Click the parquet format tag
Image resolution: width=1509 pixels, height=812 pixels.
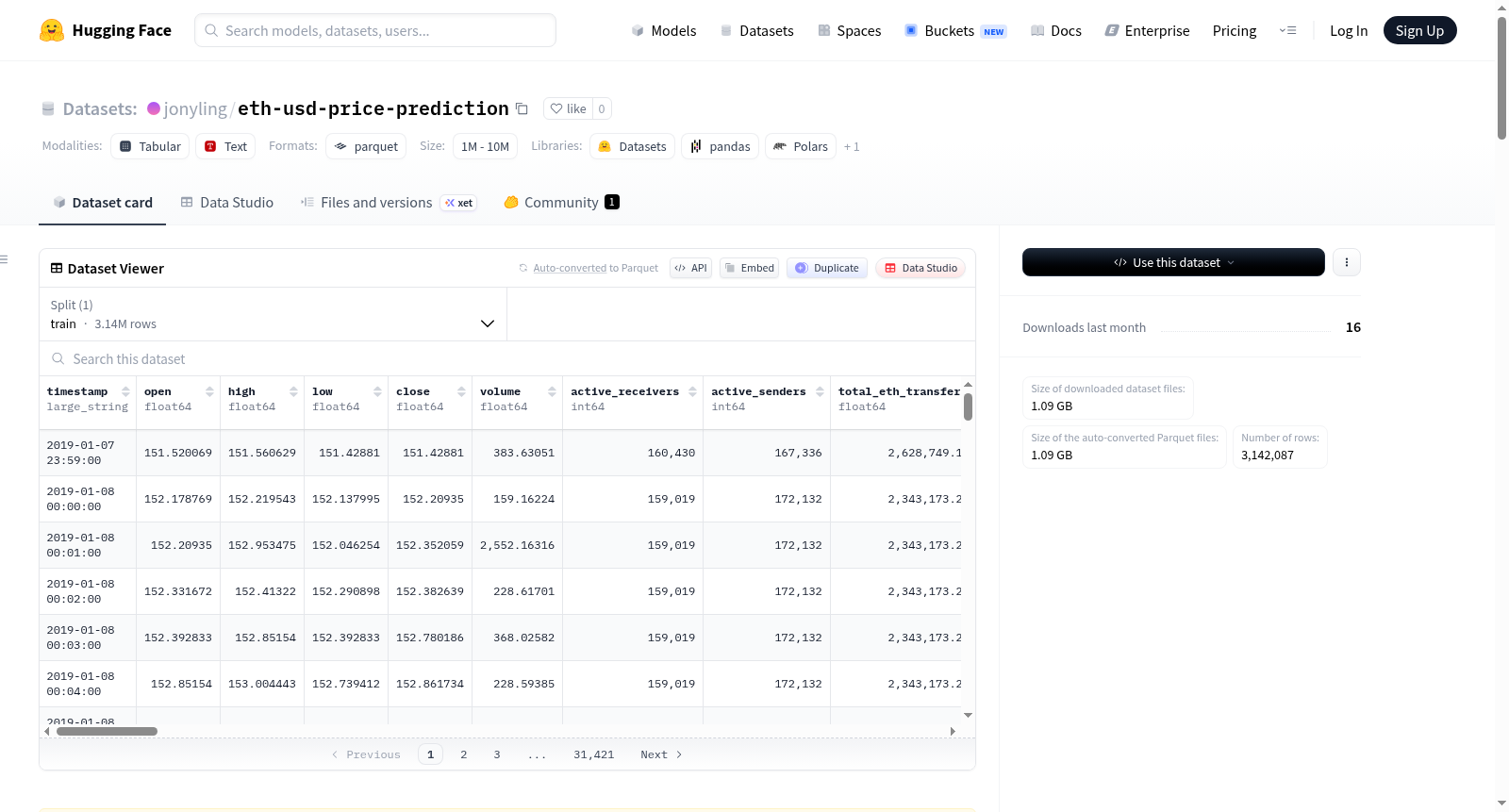click(x=366, y=146)
